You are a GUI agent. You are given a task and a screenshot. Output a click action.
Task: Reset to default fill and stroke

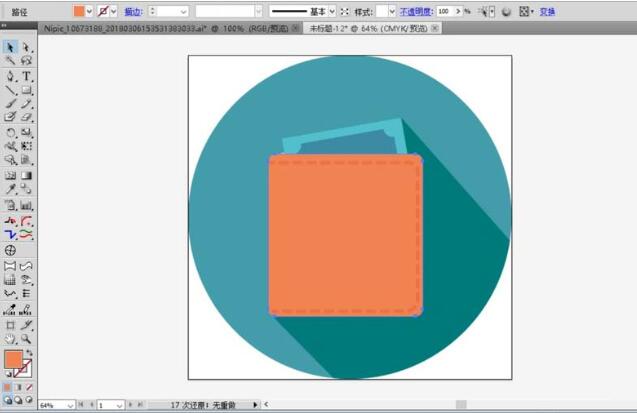click(x=8, y=374)
